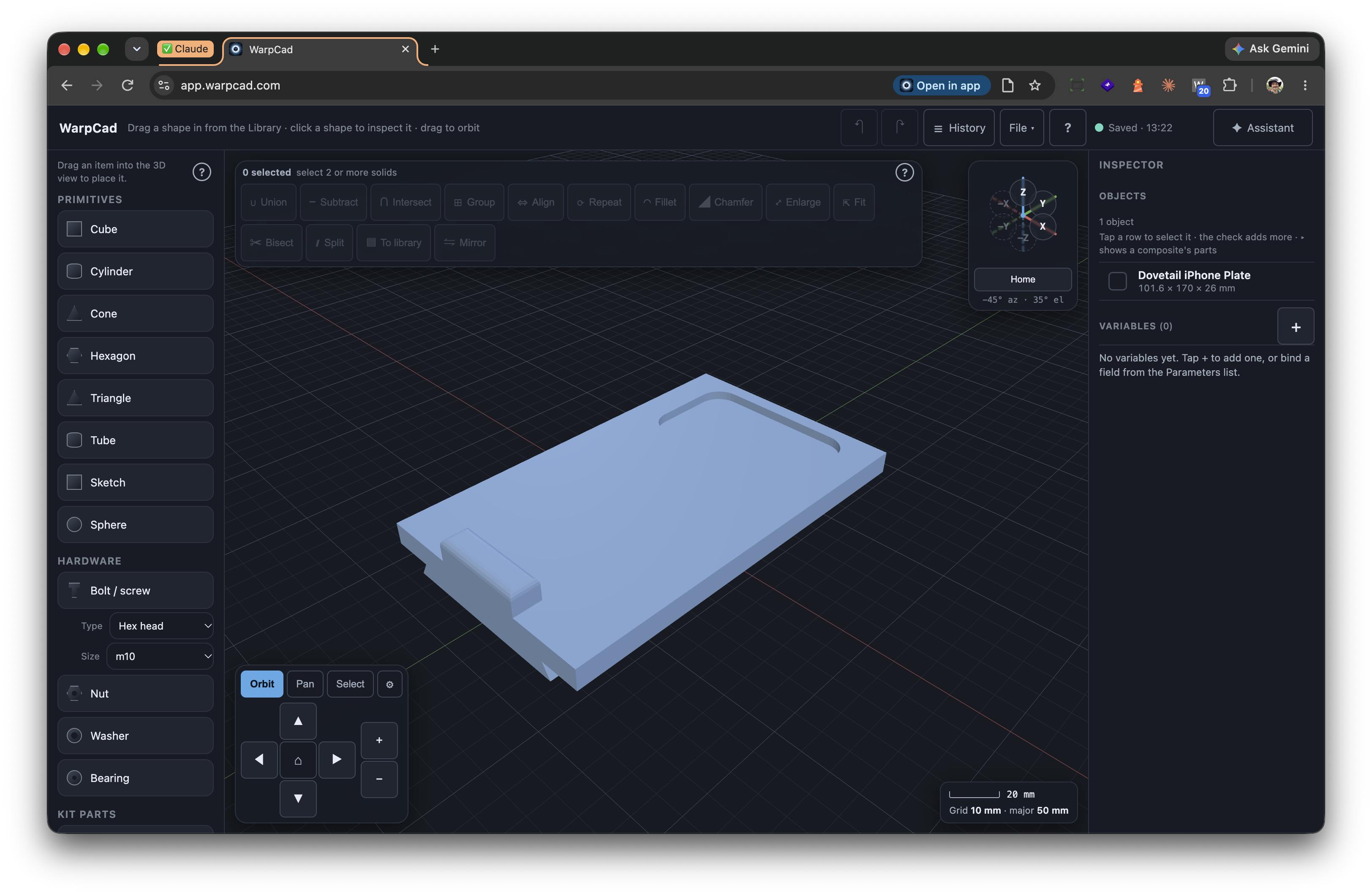
Task: Click the undo arrow icon
Action: click(x=858, y=128)
